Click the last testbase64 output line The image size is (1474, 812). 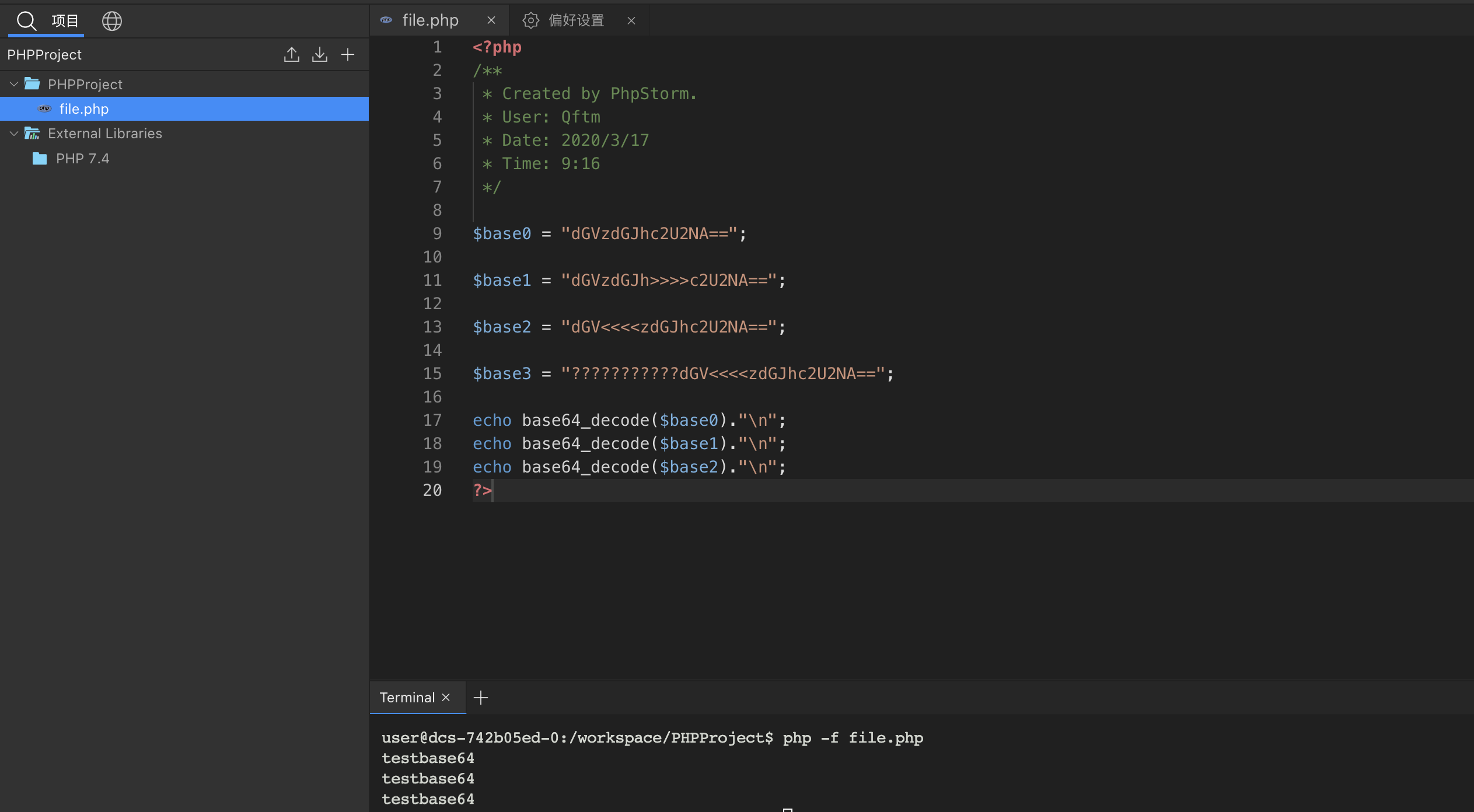click(428, 799)
